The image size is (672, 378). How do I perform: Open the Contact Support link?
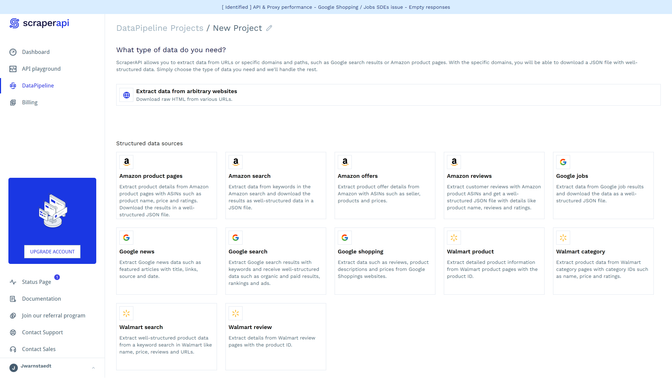(x=42, y=332)
